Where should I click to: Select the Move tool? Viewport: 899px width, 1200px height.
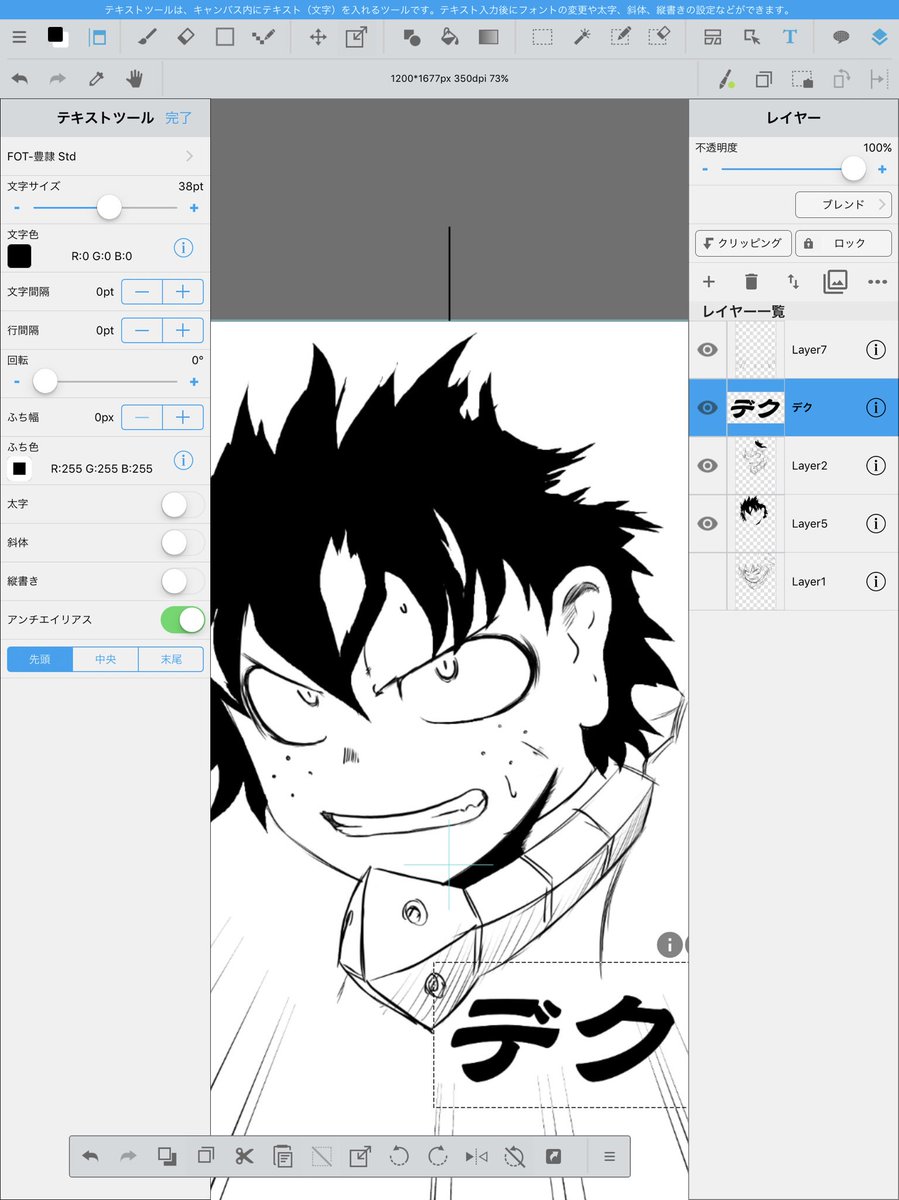318,37
